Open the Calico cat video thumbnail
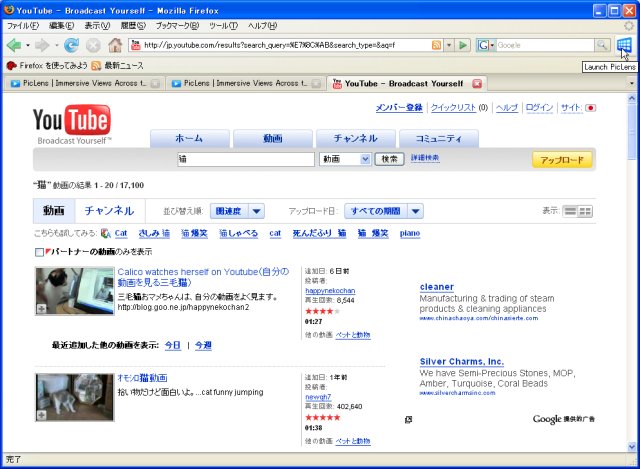640x469 pixels. 75,291
